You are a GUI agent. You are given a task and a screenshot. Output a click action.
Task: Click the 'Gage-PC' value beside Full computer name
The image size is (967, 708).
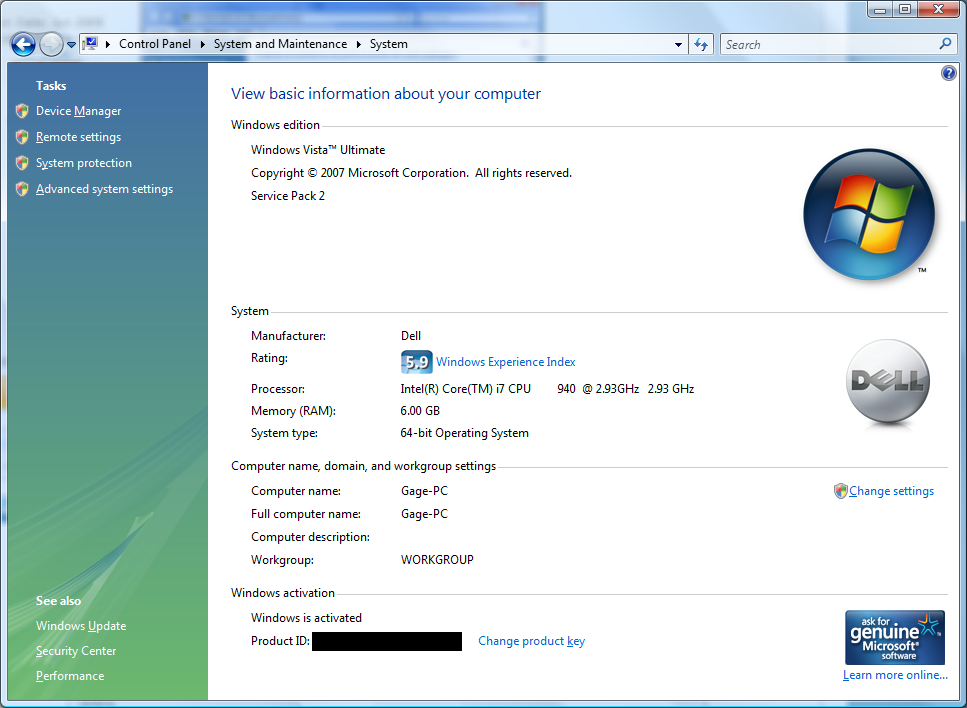pos(424,514)
